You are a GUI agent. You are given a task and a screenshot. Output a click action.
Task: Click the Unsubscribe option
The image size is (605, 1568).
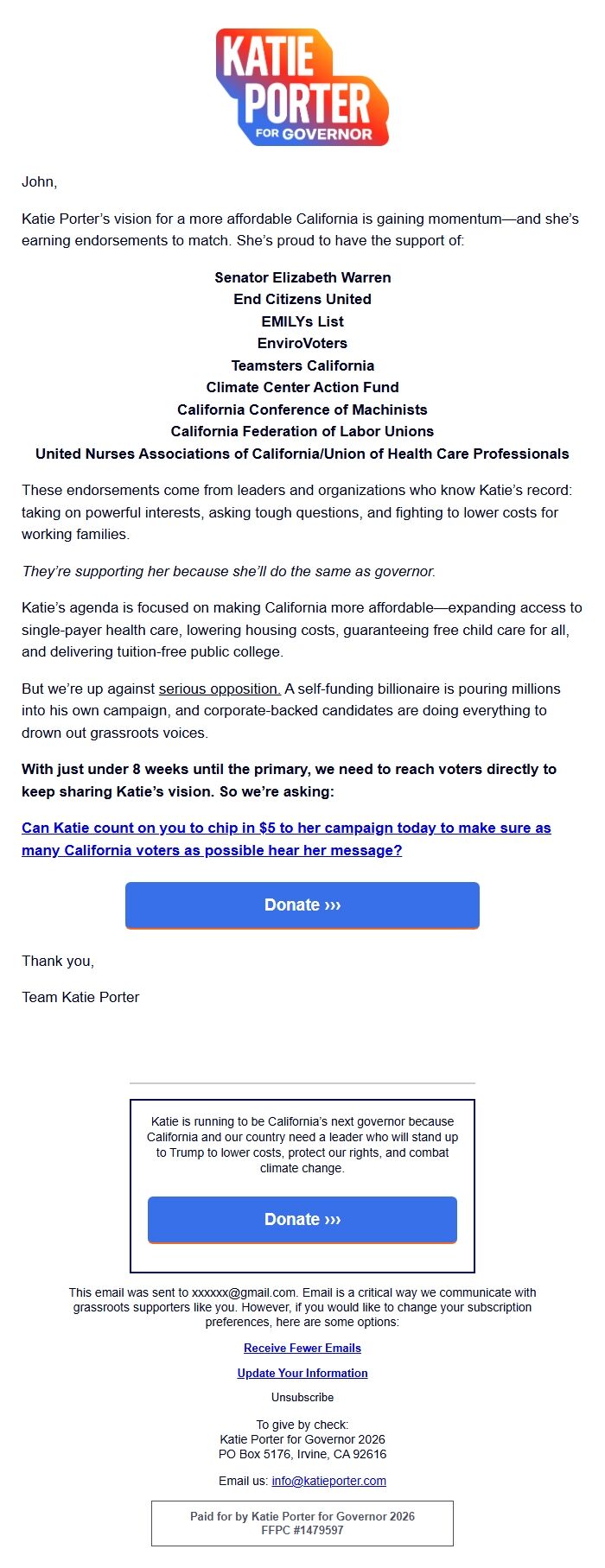pos(302,1397)
